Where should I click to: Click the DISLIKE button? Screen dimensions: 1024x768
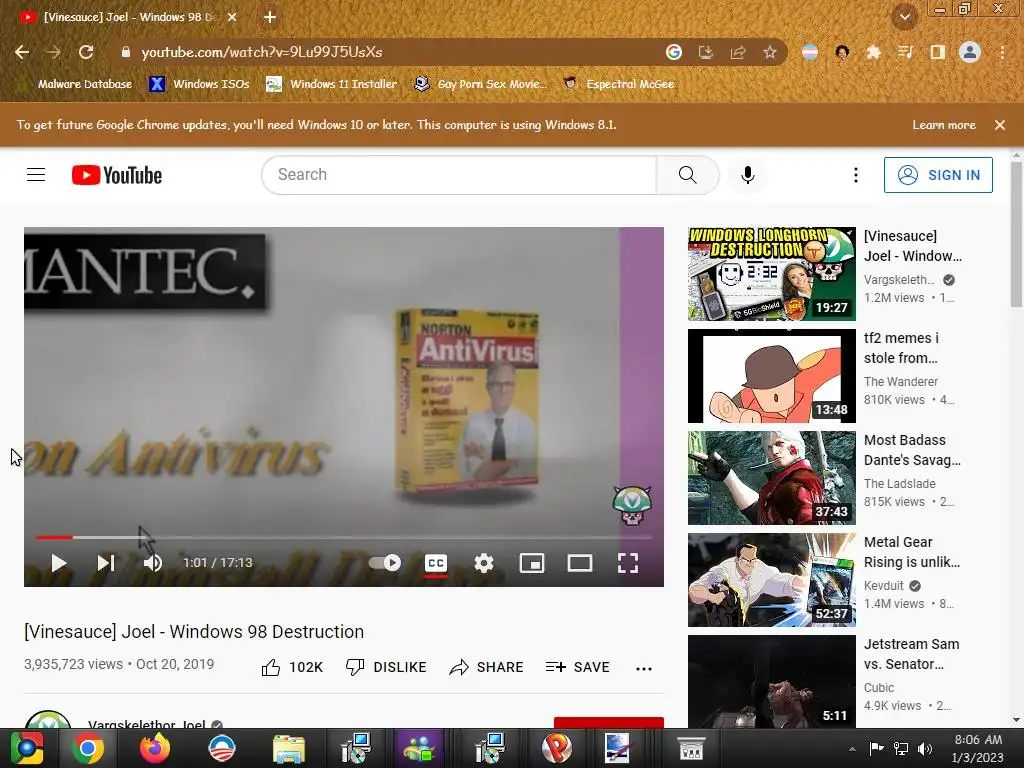pos(386,667)
